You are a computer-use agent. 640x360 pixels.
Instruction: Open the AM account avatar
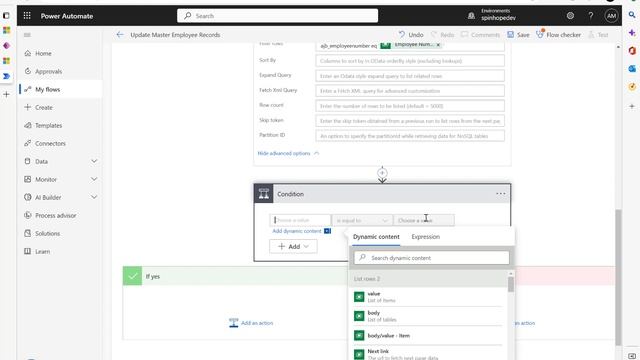coord(611,16)
